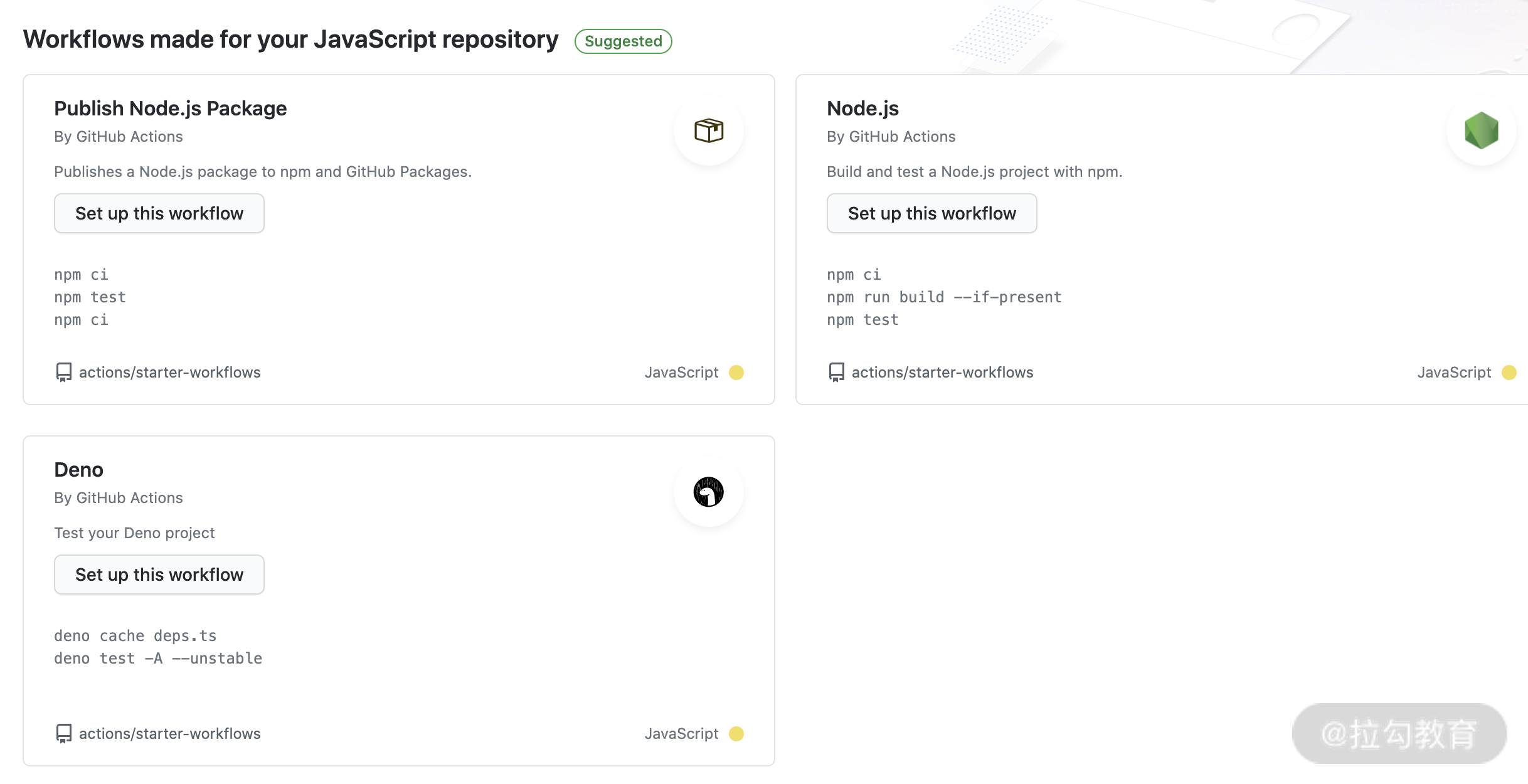Open actions/starter-workflows link in Deno card
Image resolution: width=1528 pixels, height=784 pixels.
pyautogui.click(x=169, y=734)
